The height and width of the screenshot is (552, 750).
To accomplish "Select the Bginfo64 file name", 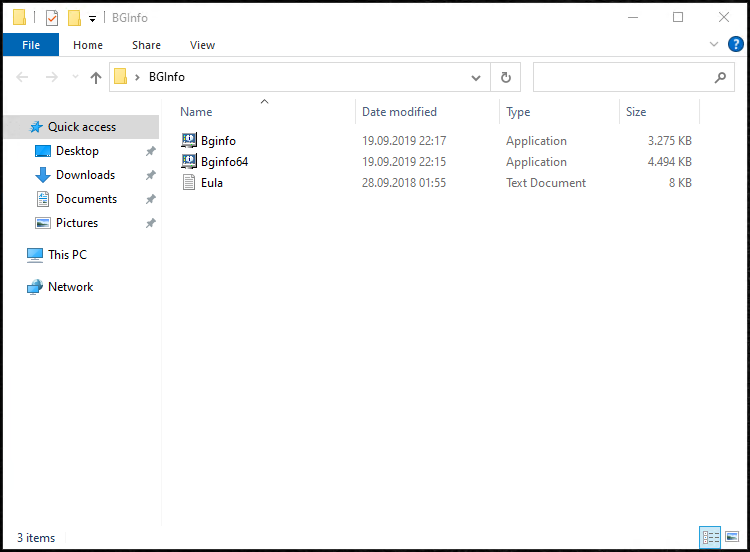I will pos(224,162).
